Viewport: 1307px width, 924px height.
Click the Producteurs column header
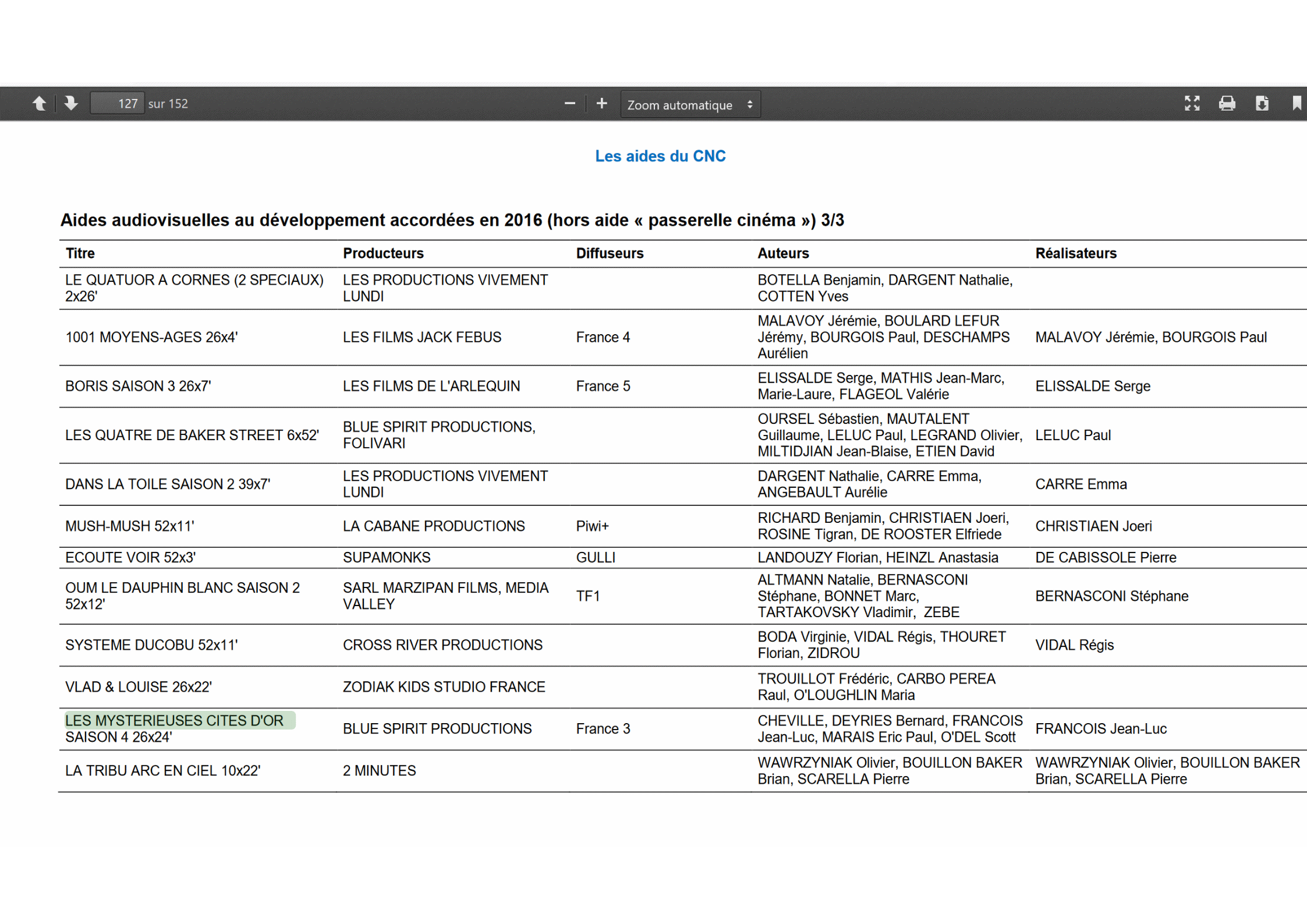point(383,253)
